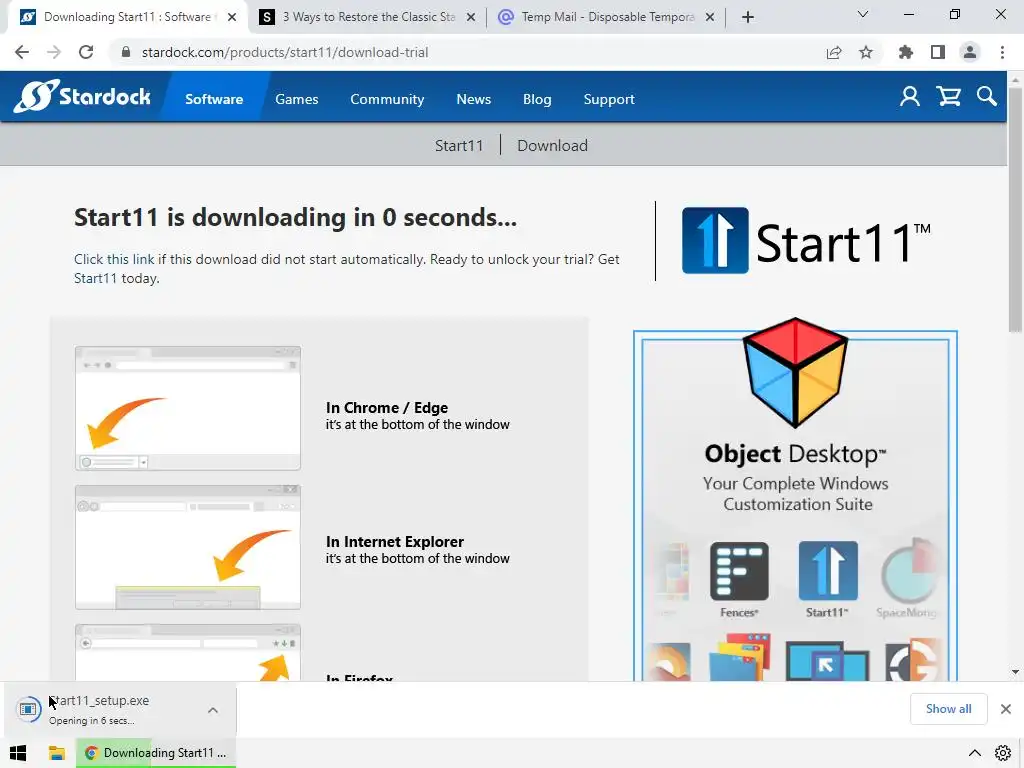The image size is (1024, 768).
Task: Open Blog menu item
Action: coord(537,99)
